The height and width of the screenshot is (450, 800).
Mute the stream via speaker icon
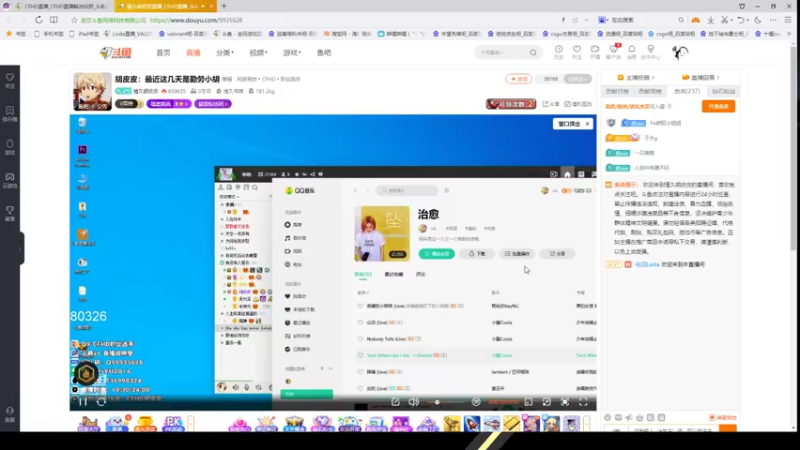[x=413, y=402]
